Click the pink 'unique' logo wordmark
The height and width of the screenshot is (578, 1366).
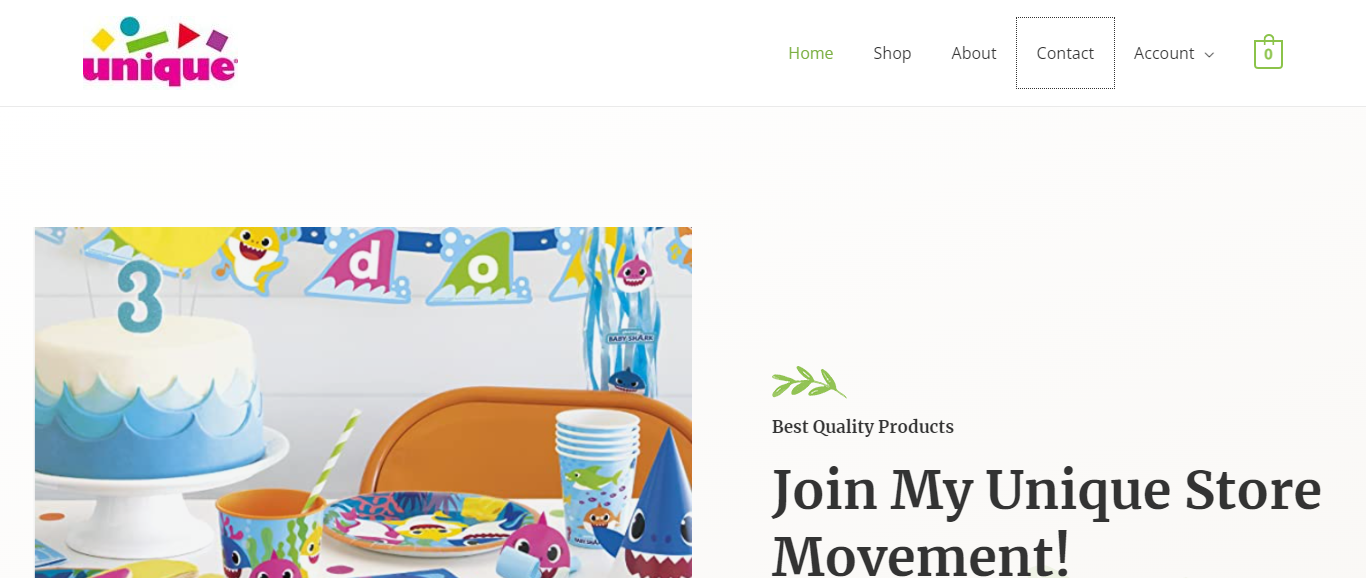click(x=160, y=69)
